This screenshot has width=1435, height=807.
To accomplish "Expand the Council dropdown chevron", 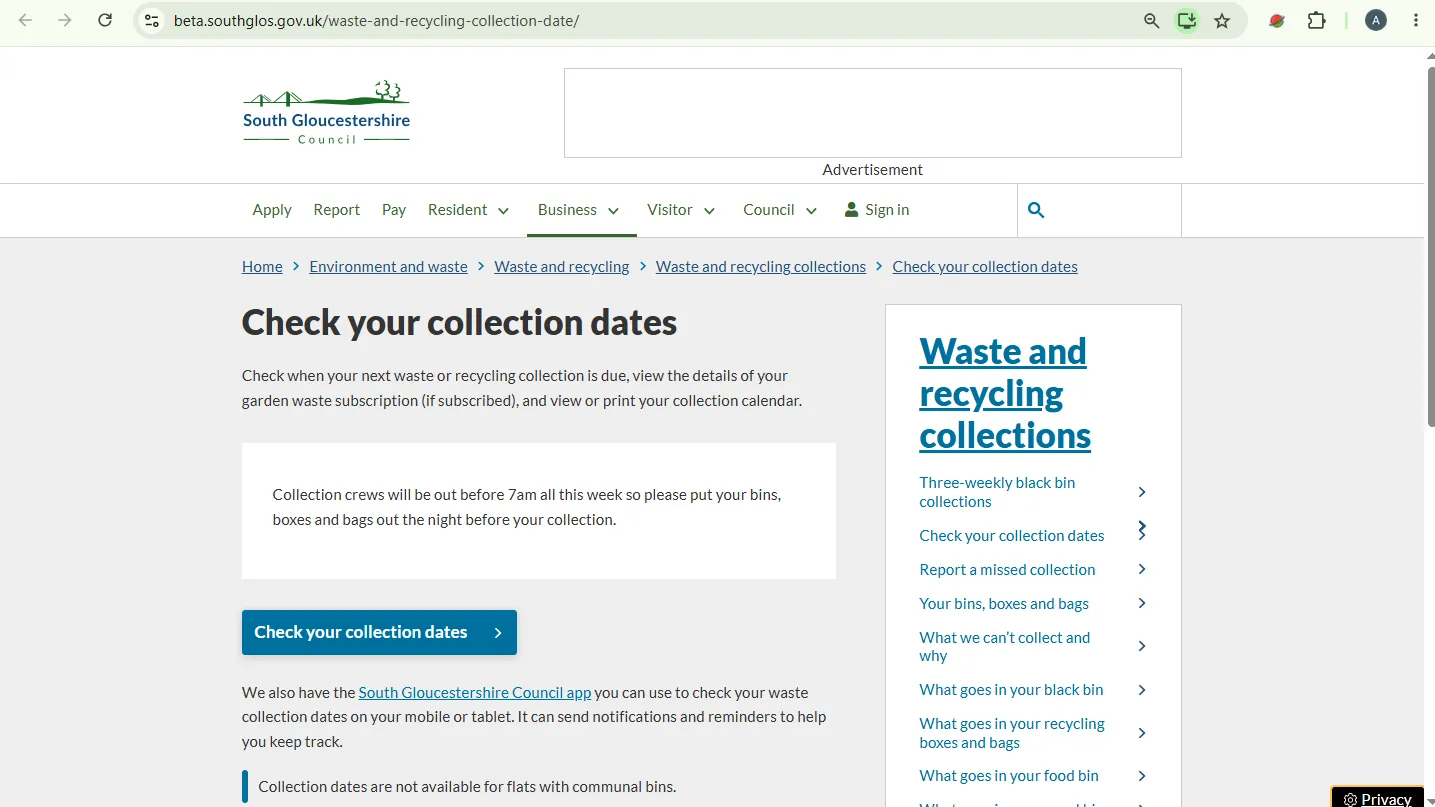I will pyautogui.click(x=812, y=211).
